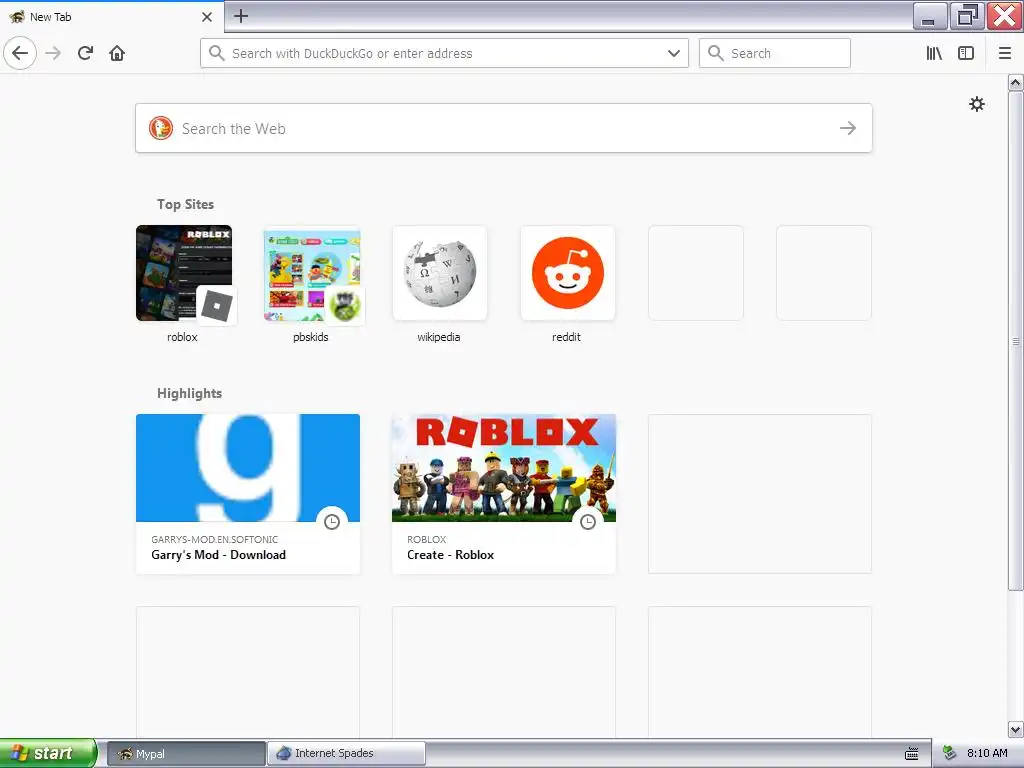This screenshot has width=1024, height=768.
Task: Minimize the Mypal browser window
Action: click(x=929, y=16)
